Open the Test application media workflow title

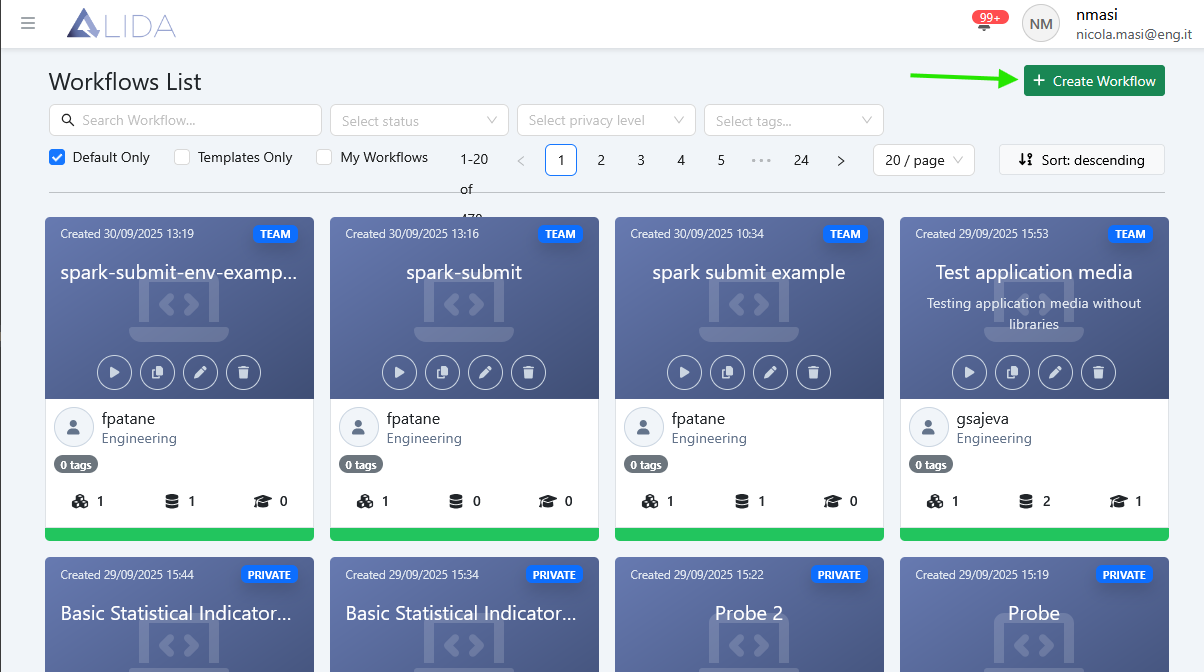pyautogui.click(x=1034, y=272)
